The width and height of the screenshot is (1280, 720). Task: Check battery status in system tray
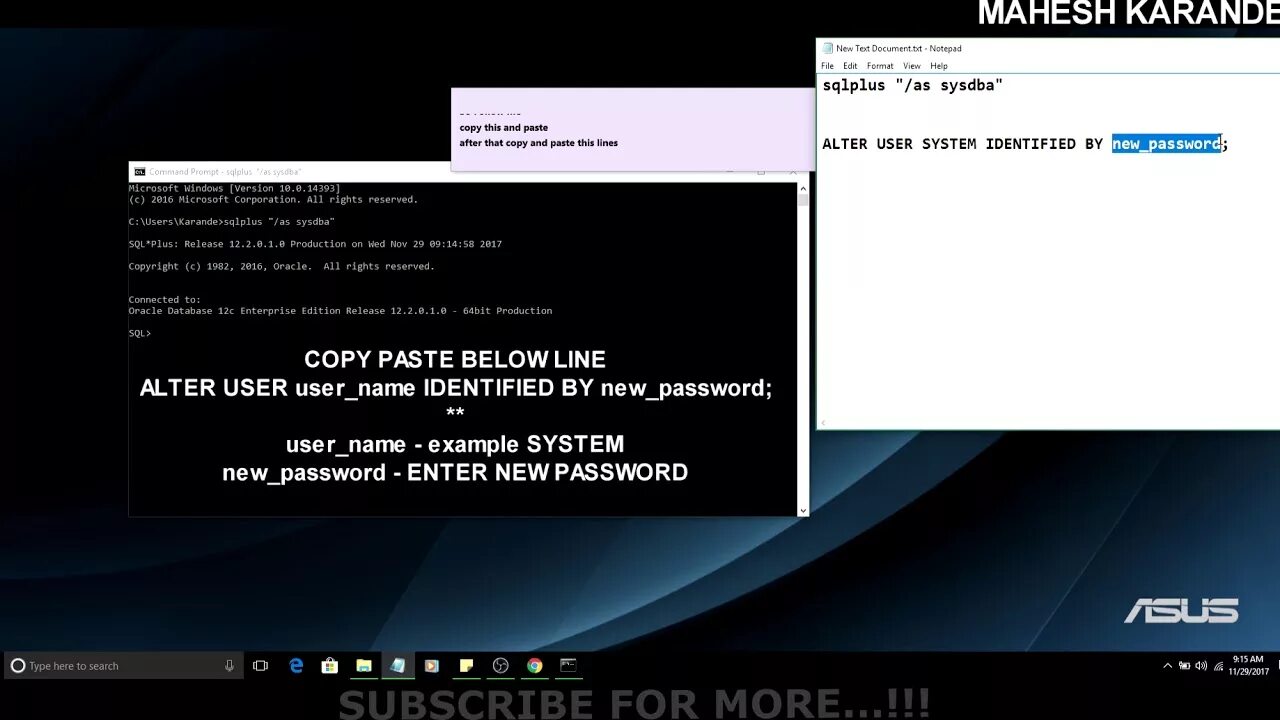(x=1185, y=666)
